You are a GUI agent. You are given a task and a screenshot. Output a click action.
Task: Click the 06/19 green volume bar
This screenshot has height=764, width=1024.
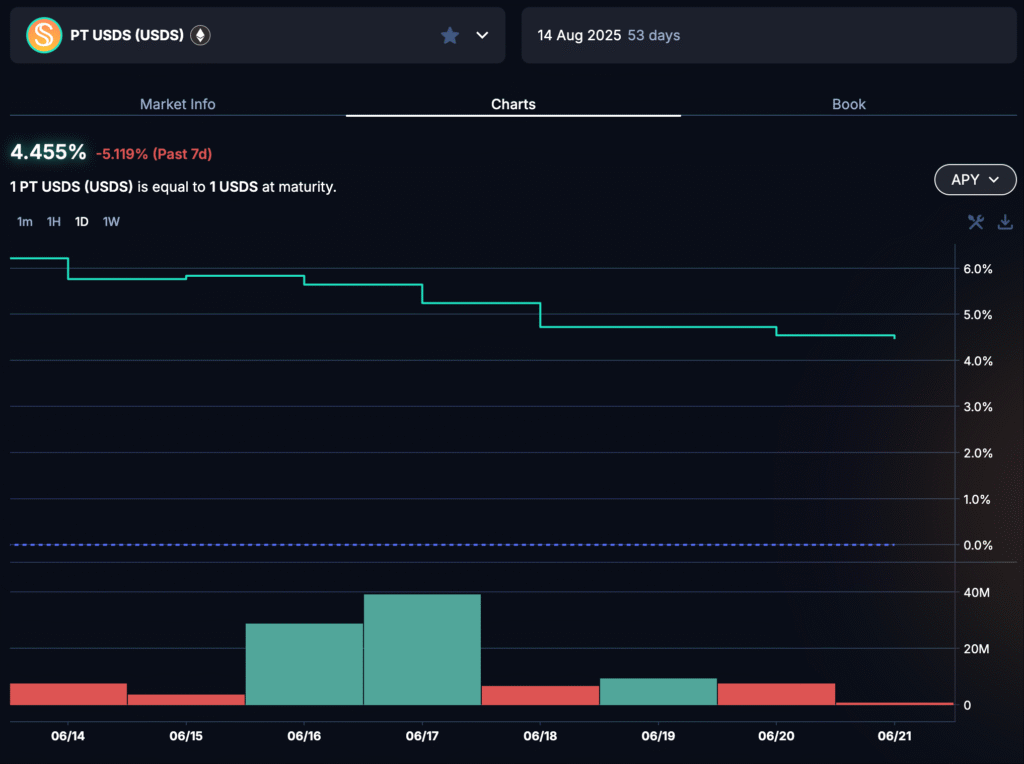pyautogui.click(x=658, y=692)
